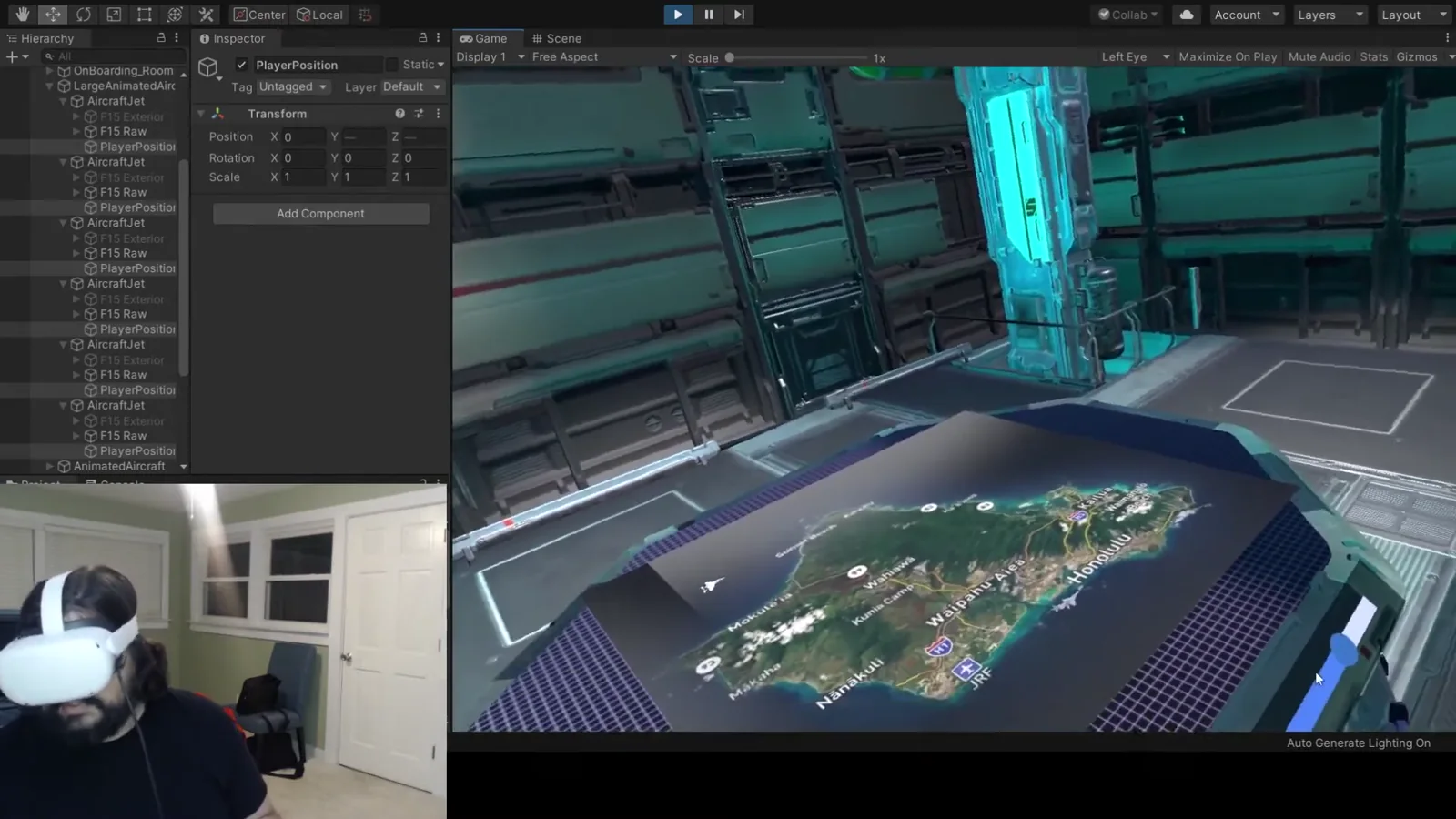Expand the OnBoarding_Room tree item

(x=50, y=70)
